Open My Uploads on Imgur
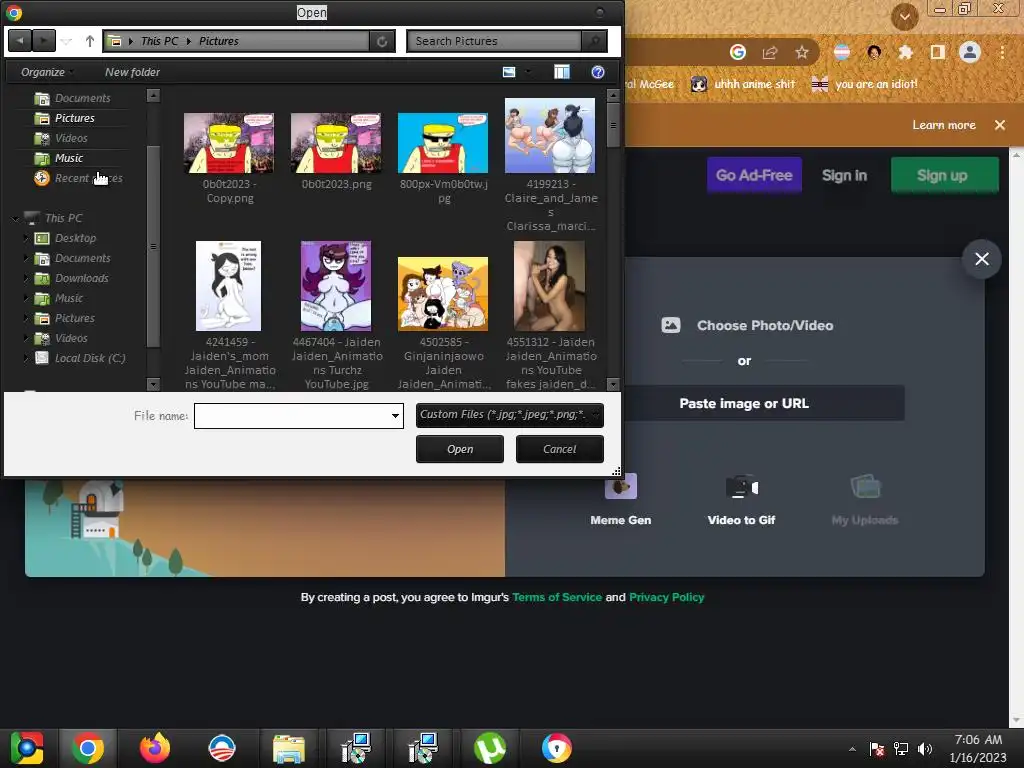1024x768 pixels. coord(865,498)
